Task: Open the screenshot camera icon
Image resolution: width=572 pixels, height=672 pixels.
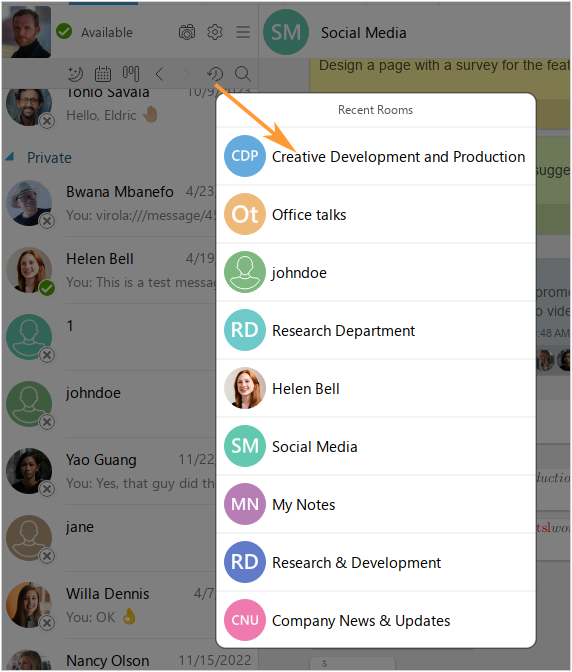Action: pyautogui.click(x=187, y=32)
